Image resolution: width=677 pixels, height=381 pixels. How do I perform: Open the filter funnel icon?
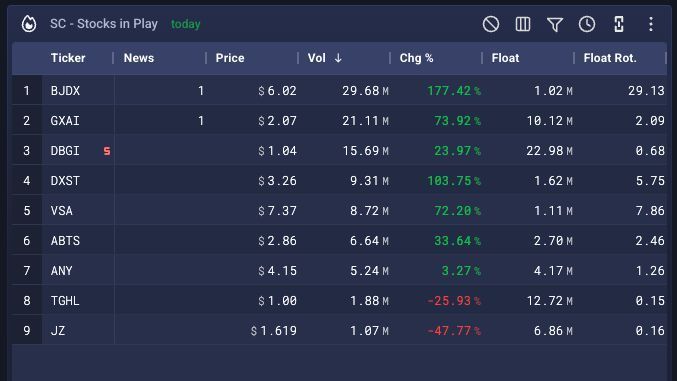click(555, 25)
